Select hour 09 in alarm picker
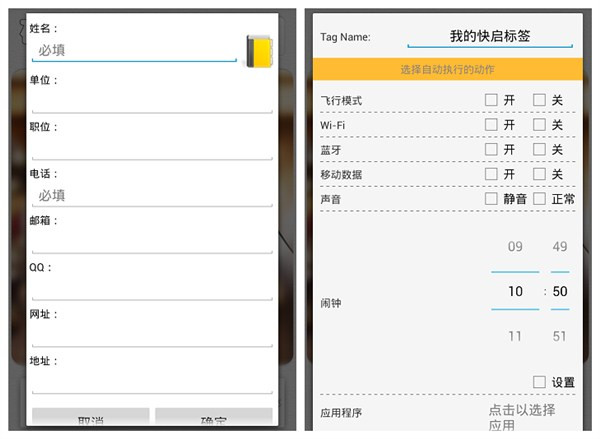The height and width of the screenshot is (439, 600). coord(515,247)
